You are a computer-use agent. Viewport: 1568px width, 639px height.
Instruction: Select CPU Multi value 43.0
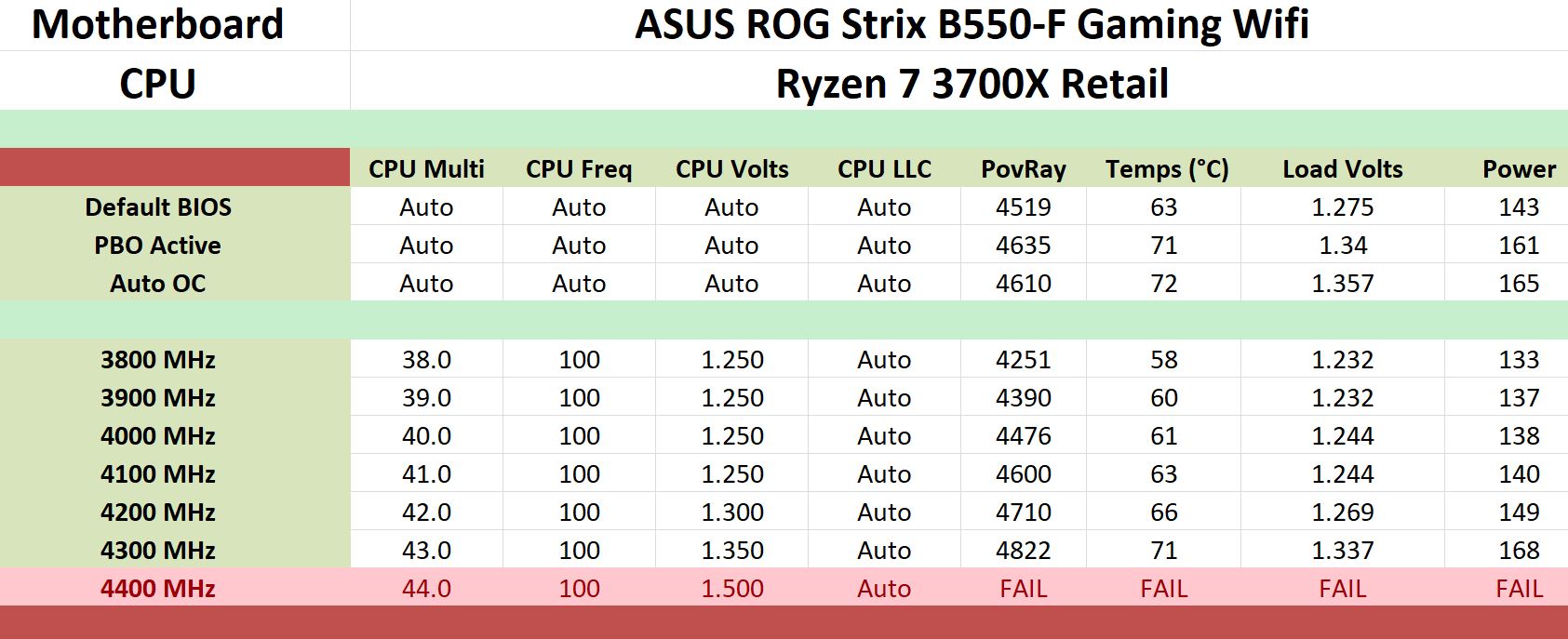point(426,551)
